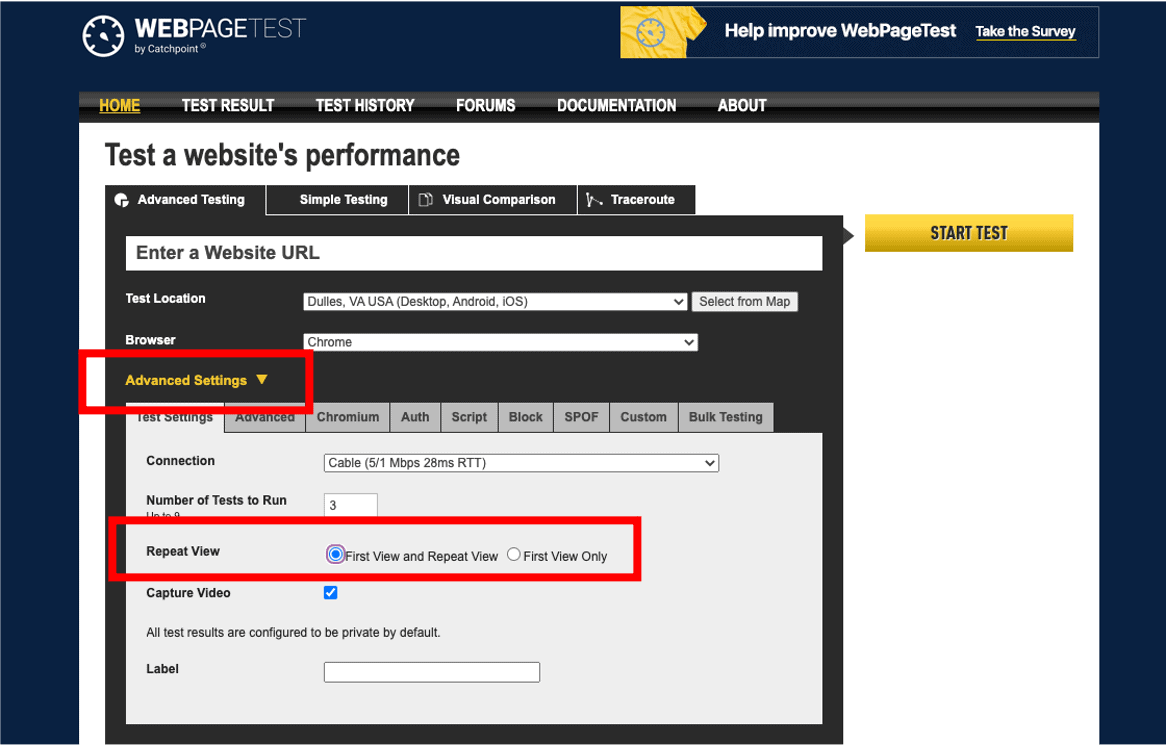Open the Bulk Testing settings tab

pos(726,417)
